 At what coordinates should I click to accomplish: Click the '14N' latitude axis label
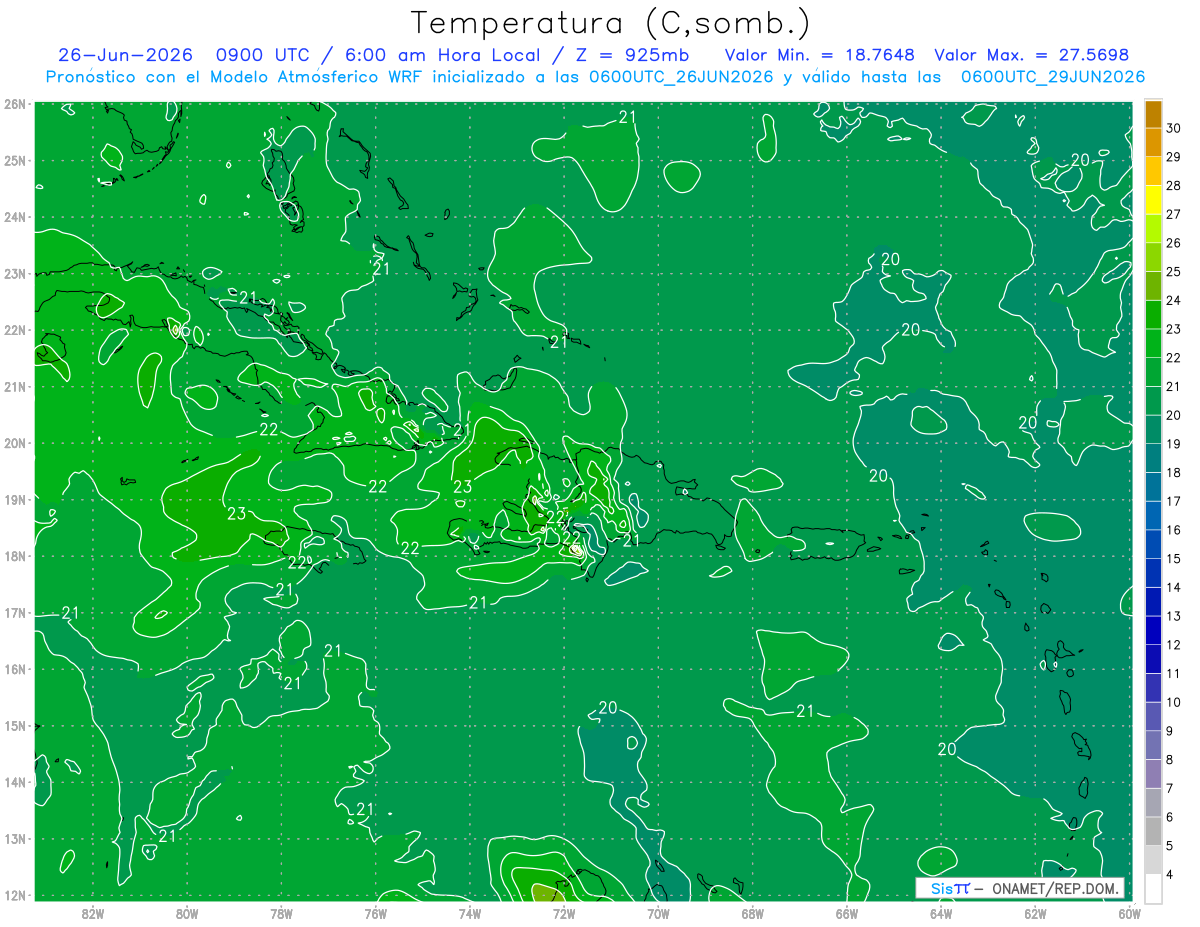pyautogui.click(x=14, y=782)
